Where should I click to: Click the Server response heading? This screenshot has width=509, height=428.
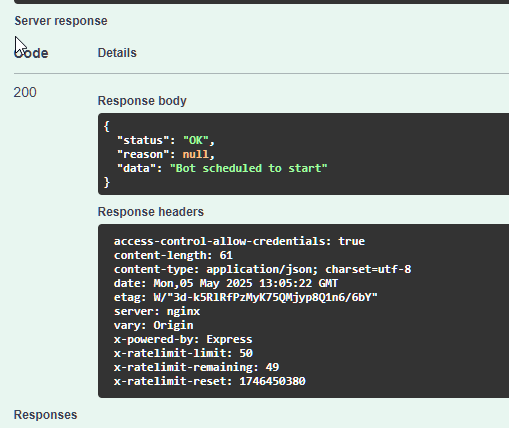(x=61, y=21)
